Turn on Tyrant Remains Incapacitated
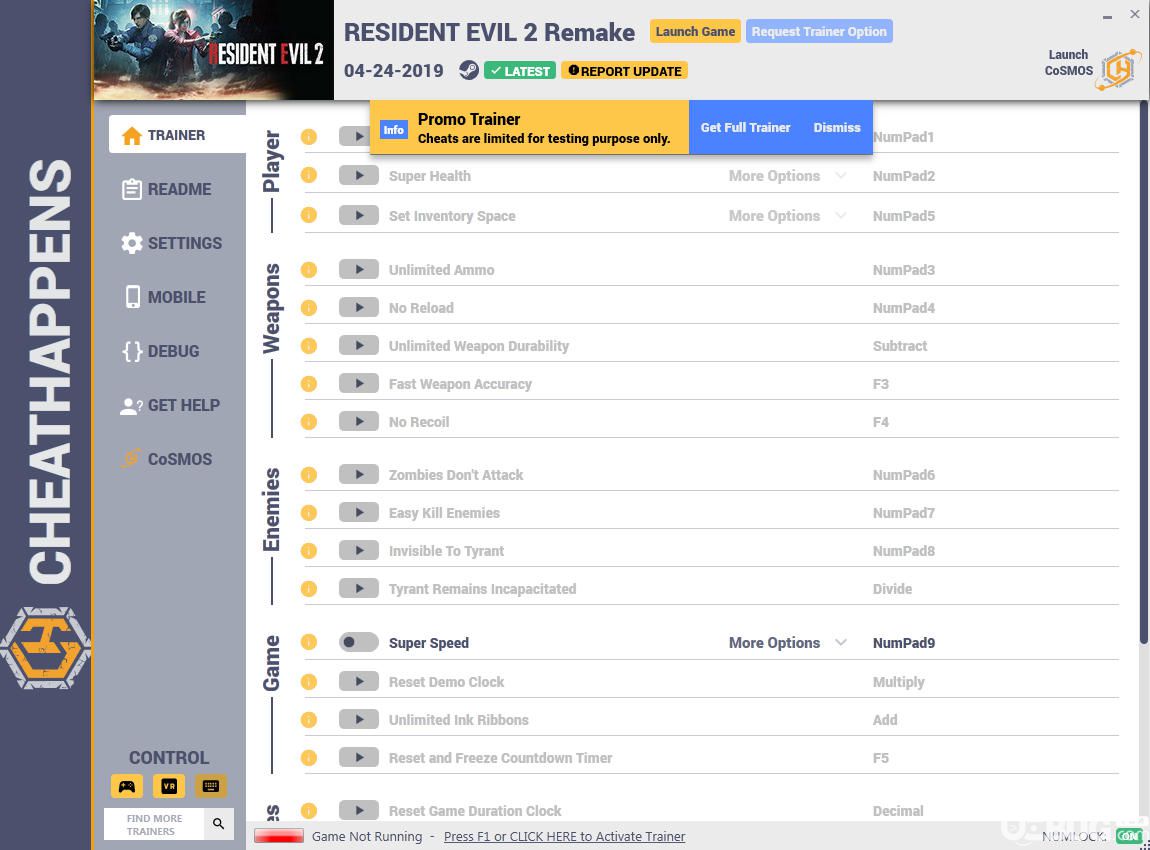 click(359, 589)
